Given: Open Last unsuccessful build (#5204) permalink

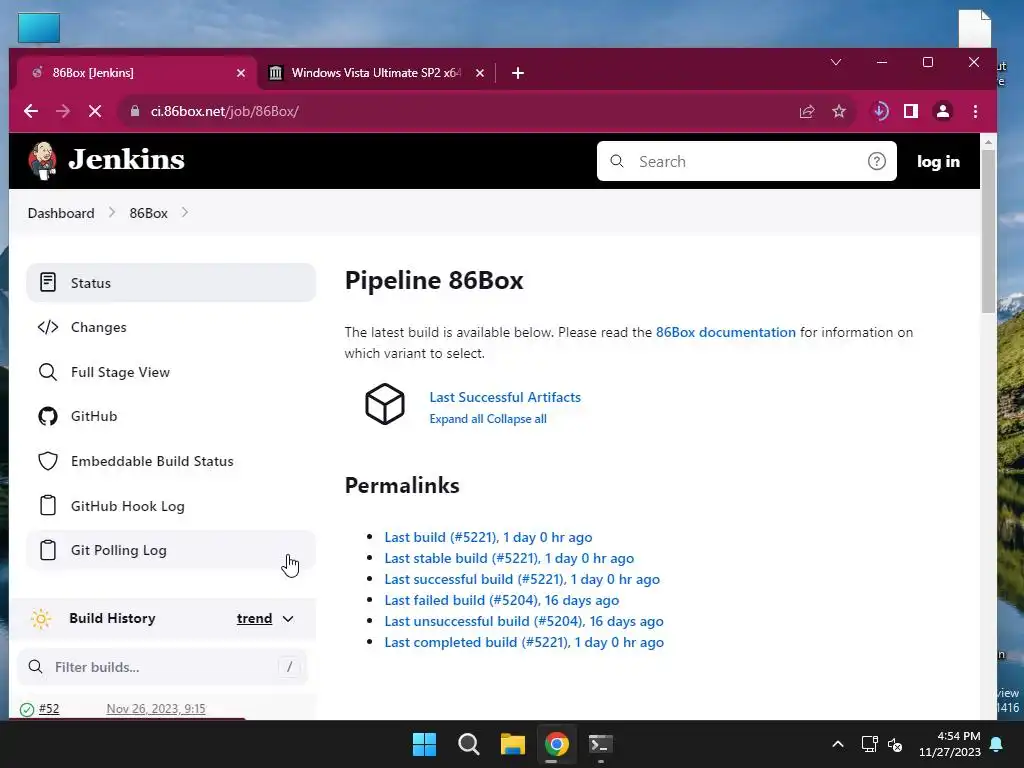Looking at the screenshot, I should 524,620.
